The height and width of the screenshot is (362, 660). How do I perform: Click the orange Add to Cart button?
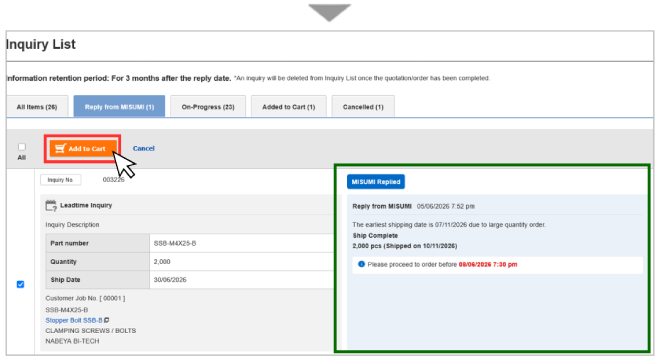[x=82, y=149]
